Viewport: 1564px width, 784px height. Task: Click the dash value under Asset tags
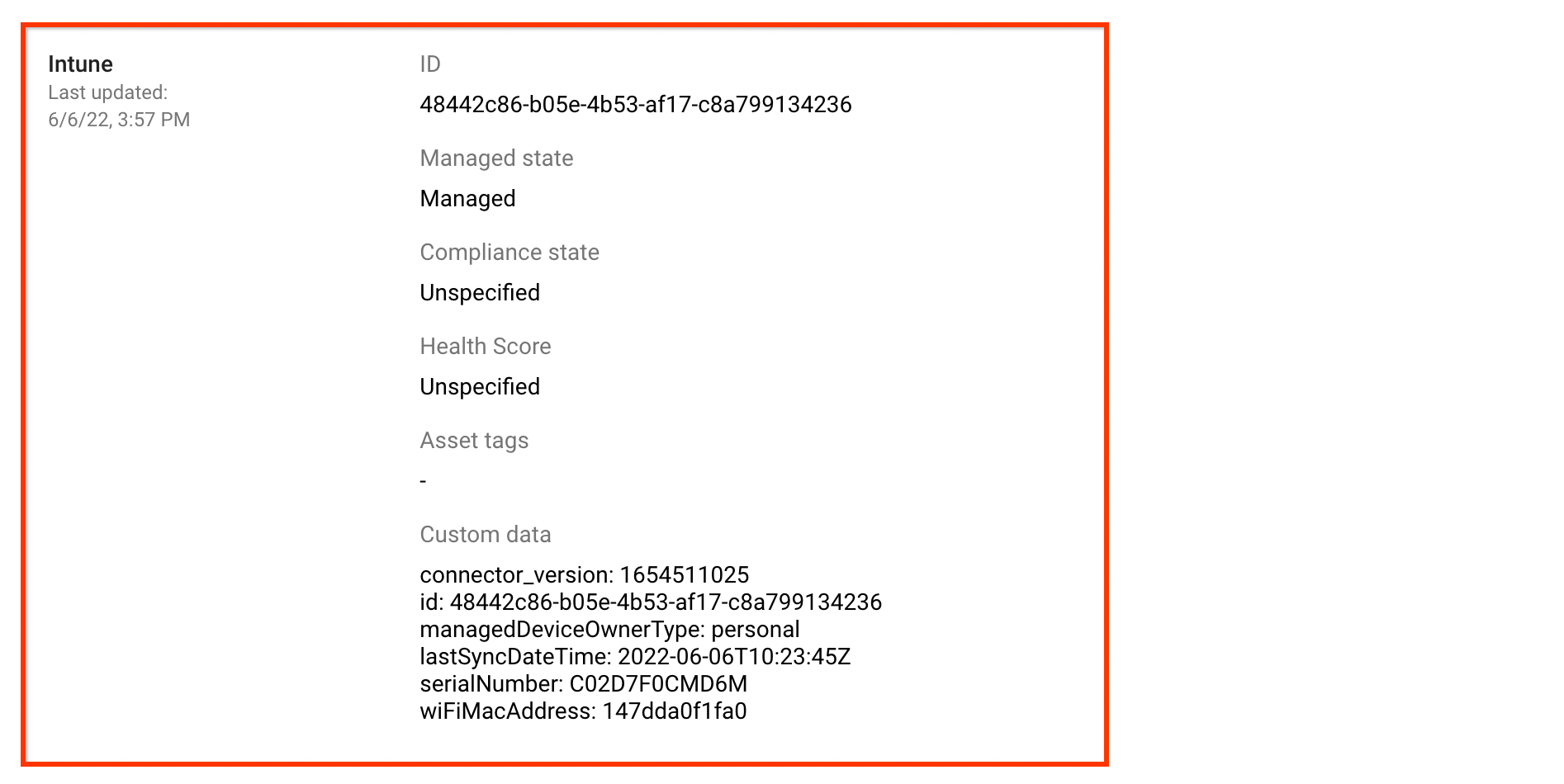click(424, 481)
